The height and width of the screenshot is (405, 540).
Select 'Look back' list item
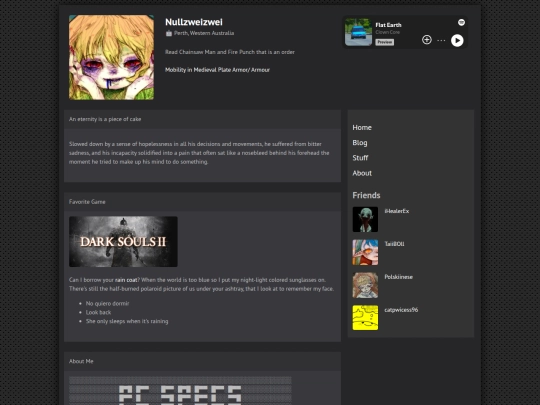[x=98, y=312]
